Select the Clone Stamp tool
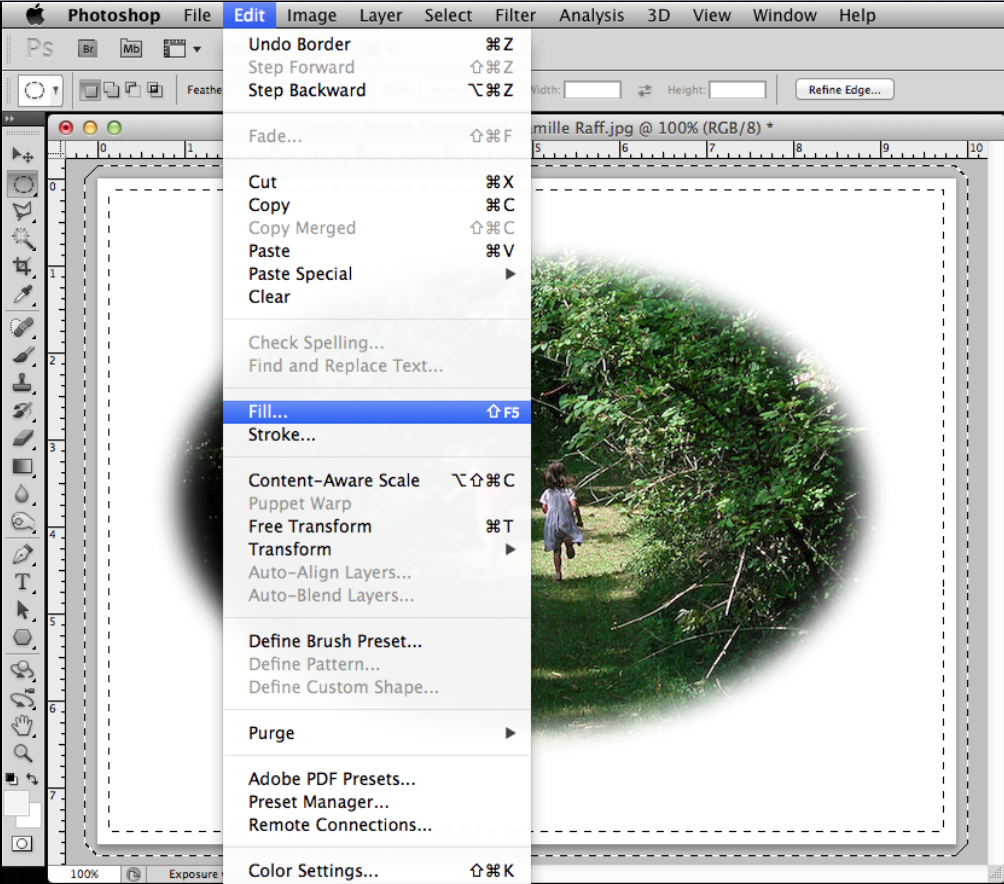 click(22, 383)
